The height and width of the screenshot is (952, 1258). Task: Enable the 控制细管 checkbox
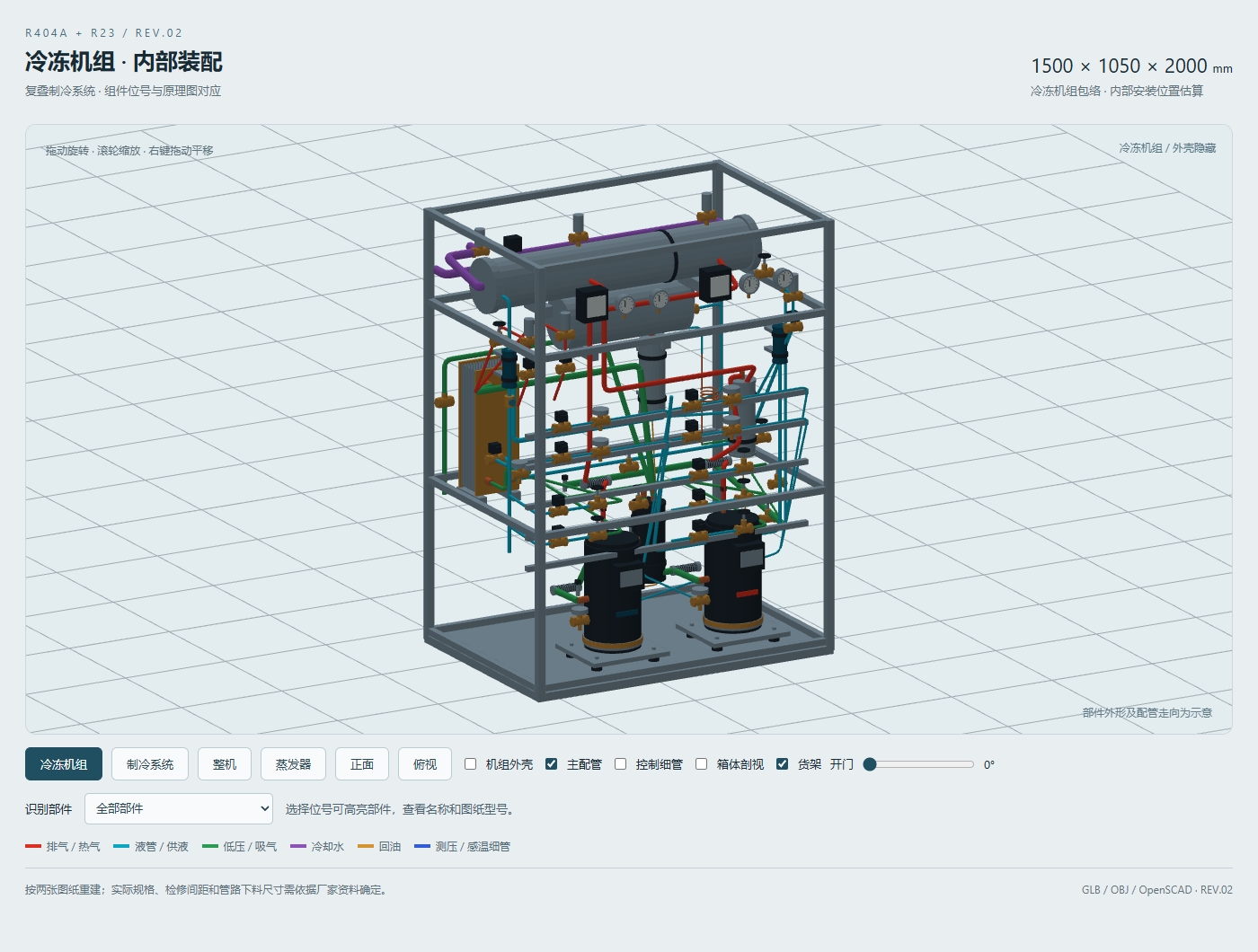coord(620,764)
